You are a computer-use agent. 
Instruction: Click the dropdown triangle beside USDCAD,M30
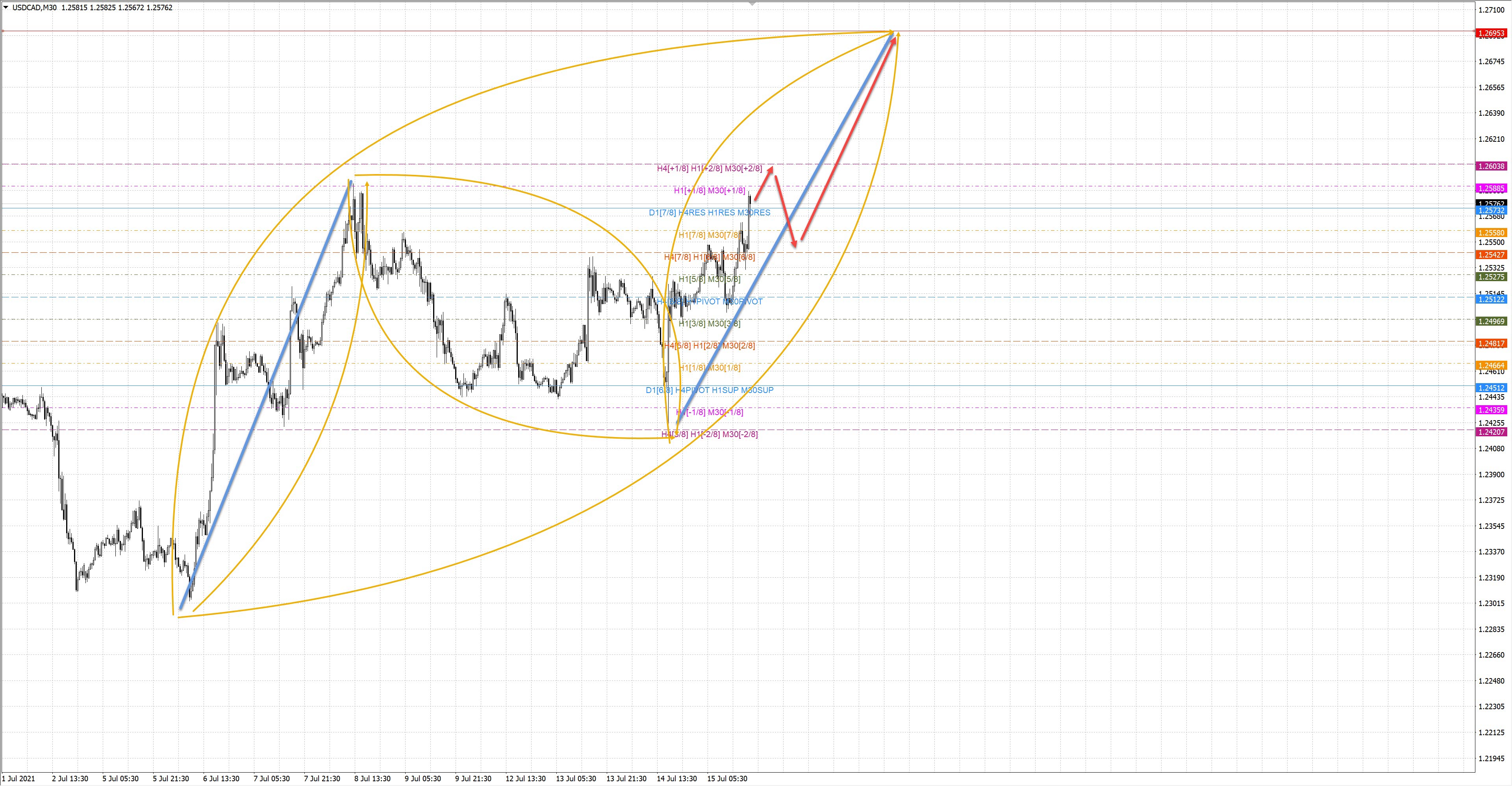6,7
